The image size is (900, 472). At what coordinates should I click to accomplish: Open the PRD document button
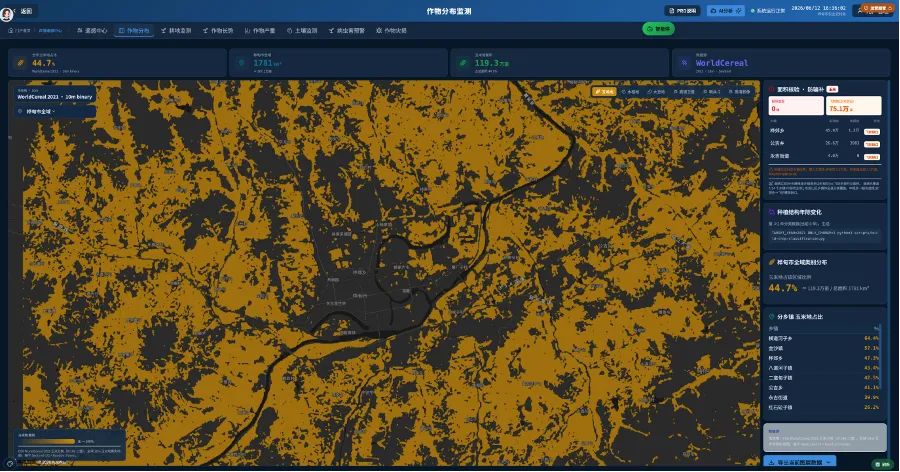click(x=682, y=10)
